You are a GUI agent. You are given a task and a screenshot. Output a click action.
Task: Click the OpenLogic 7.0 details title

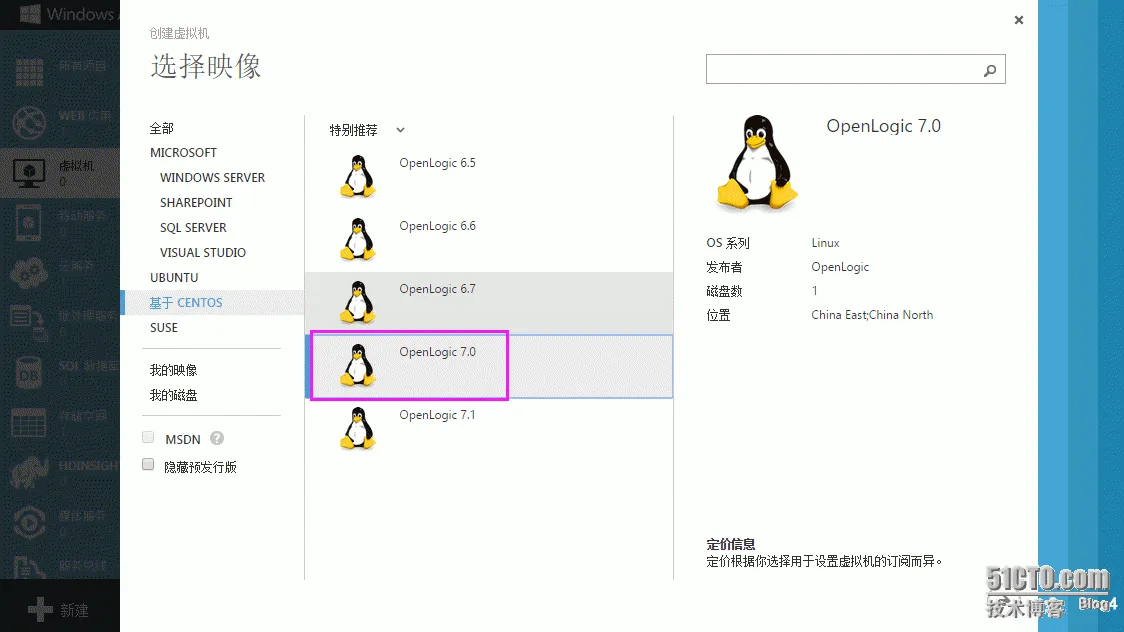pos(883,126)
